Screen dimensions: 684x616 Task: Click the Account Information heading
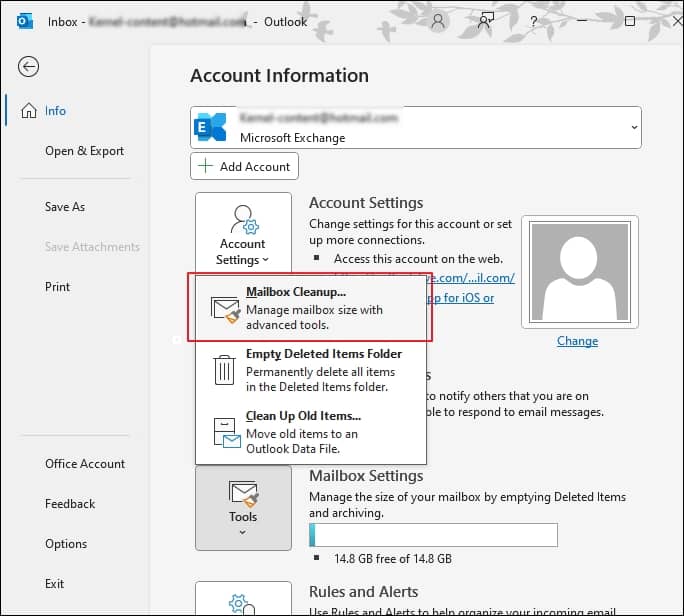[280, 75]
